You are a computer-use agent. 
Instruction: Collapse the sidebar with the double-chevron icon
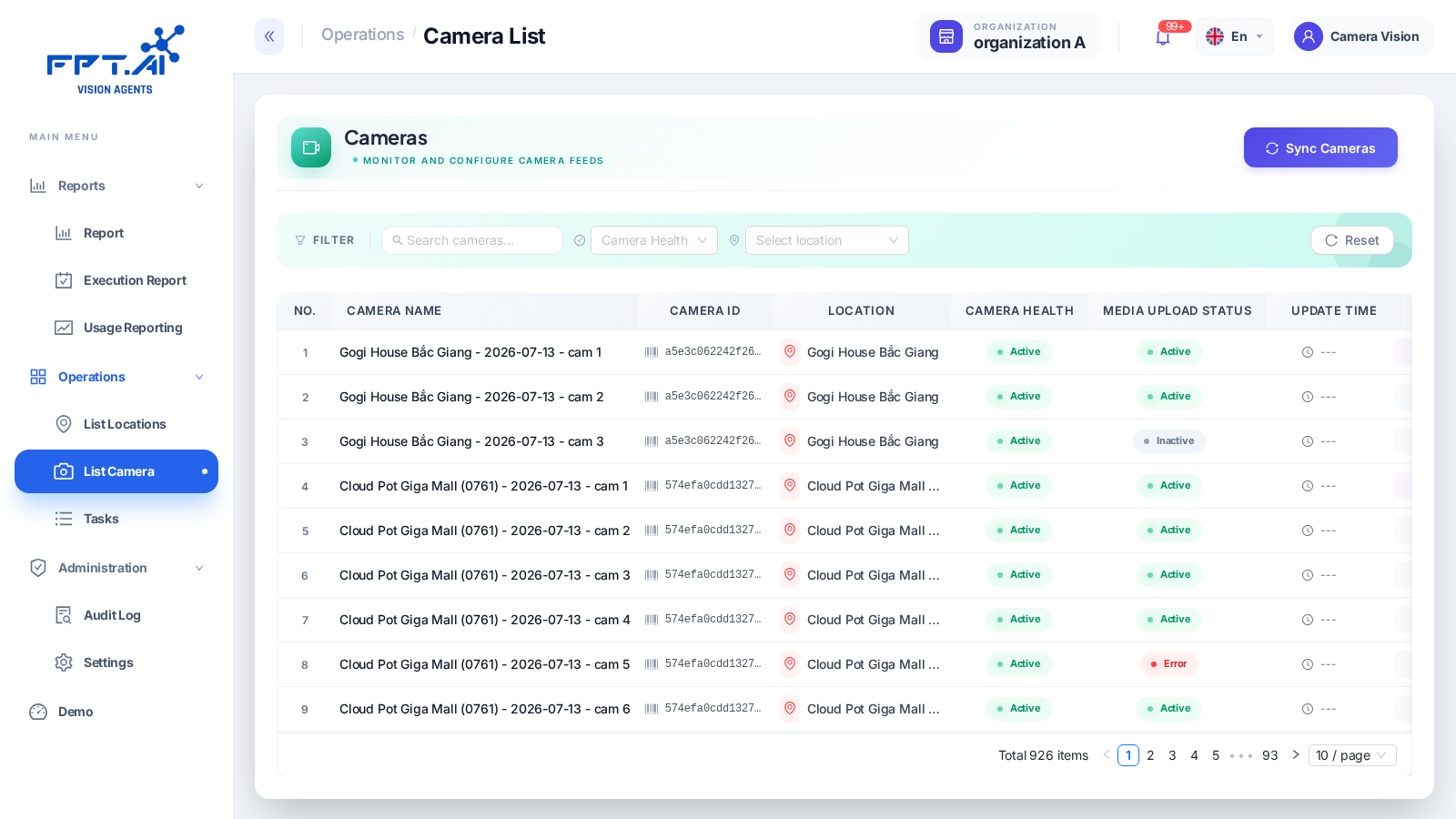(x=269, y=36)
